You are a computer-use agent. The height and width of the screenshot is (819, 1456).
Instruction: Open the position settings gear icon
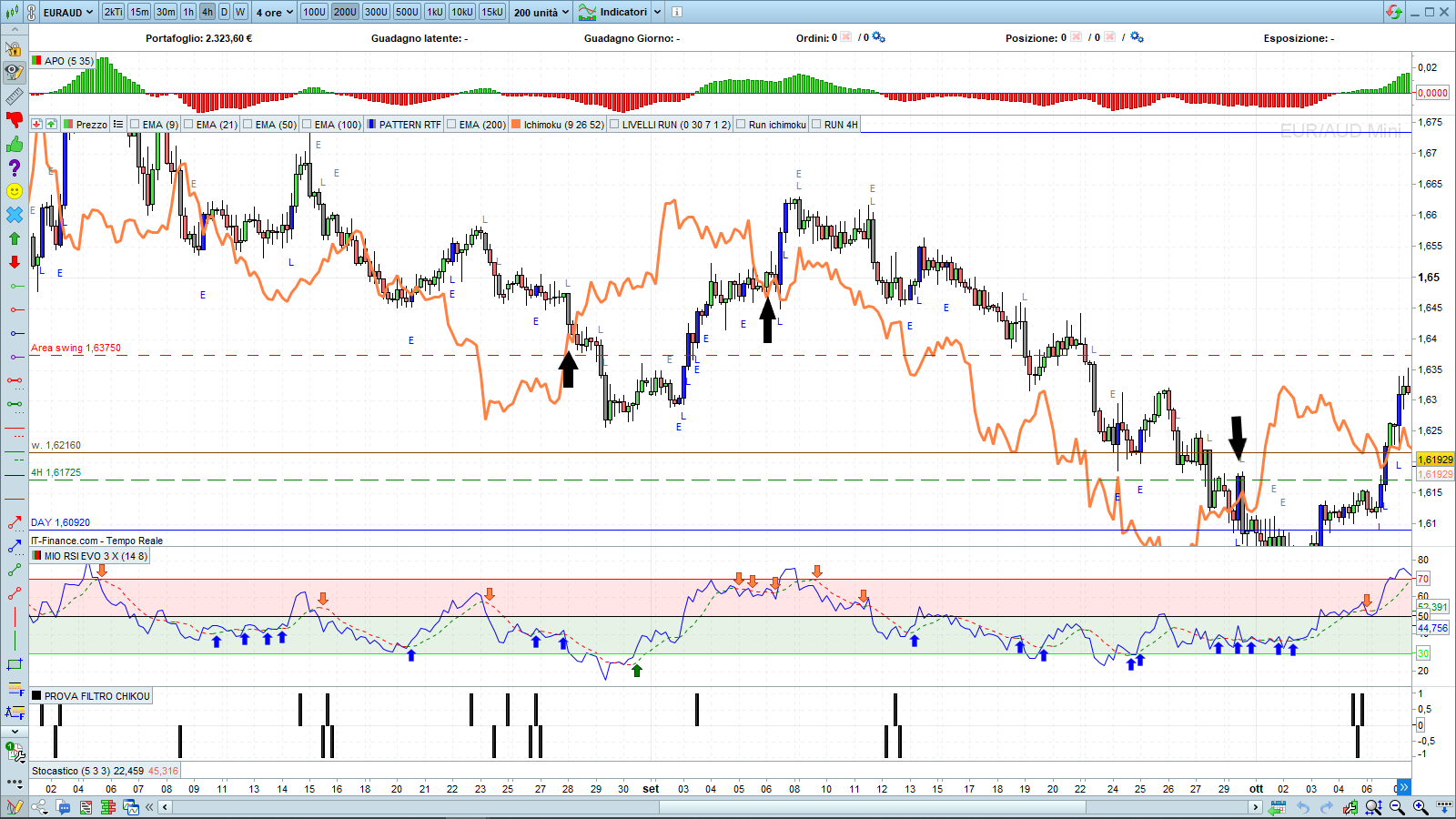(1137, 37)
